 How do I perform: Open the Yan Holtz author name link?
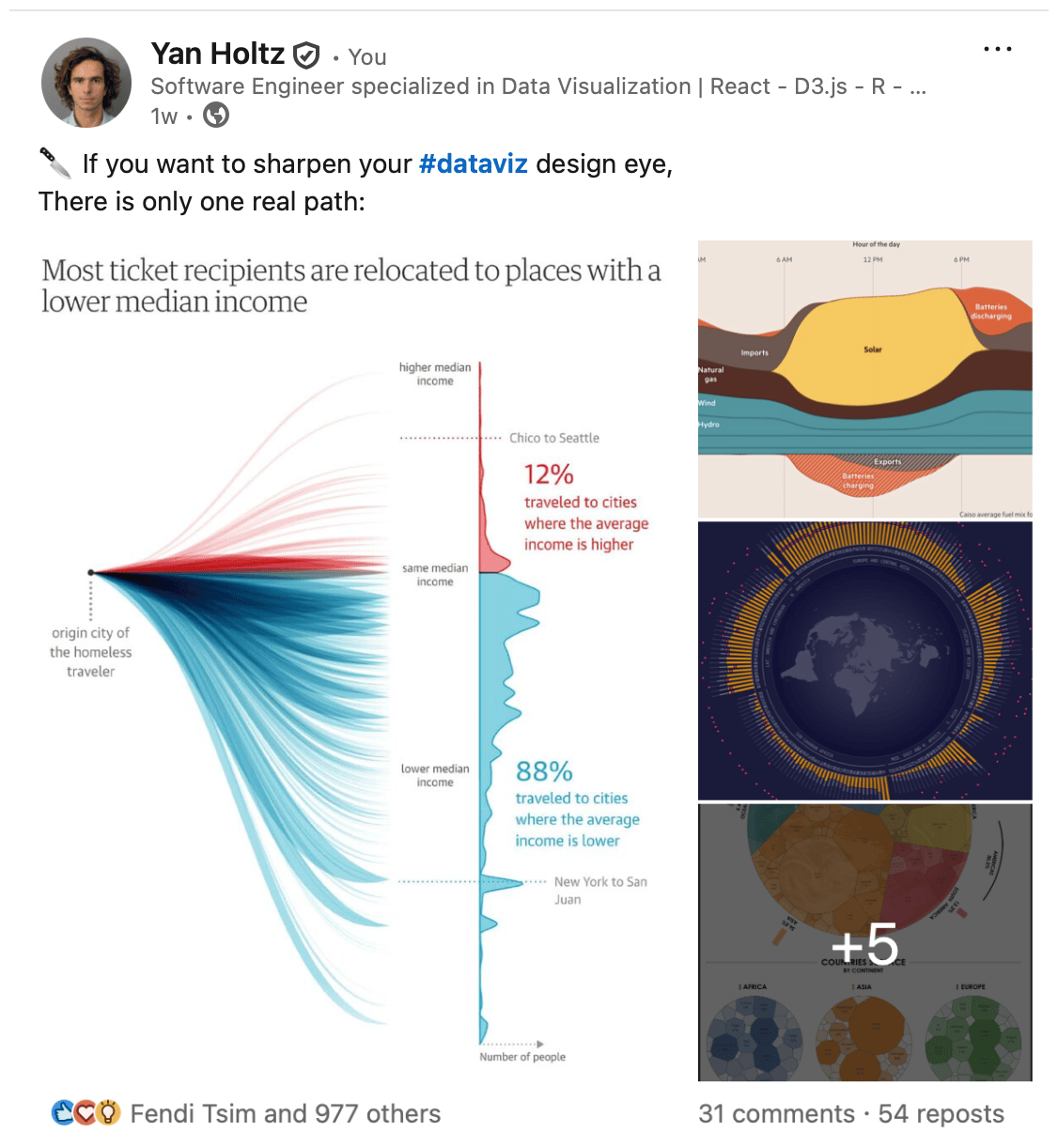pyautogui.click(x=217, y=54)
